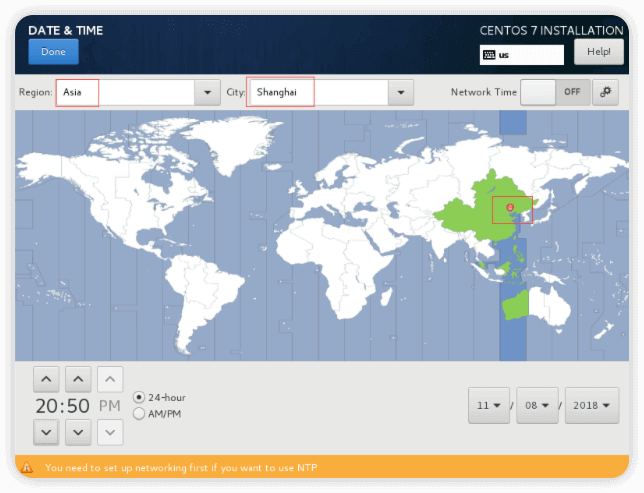The height and width of the screenshot is (493, 644).
Task: Open the year dropdown showing 2018
Action: pos(592,405)
